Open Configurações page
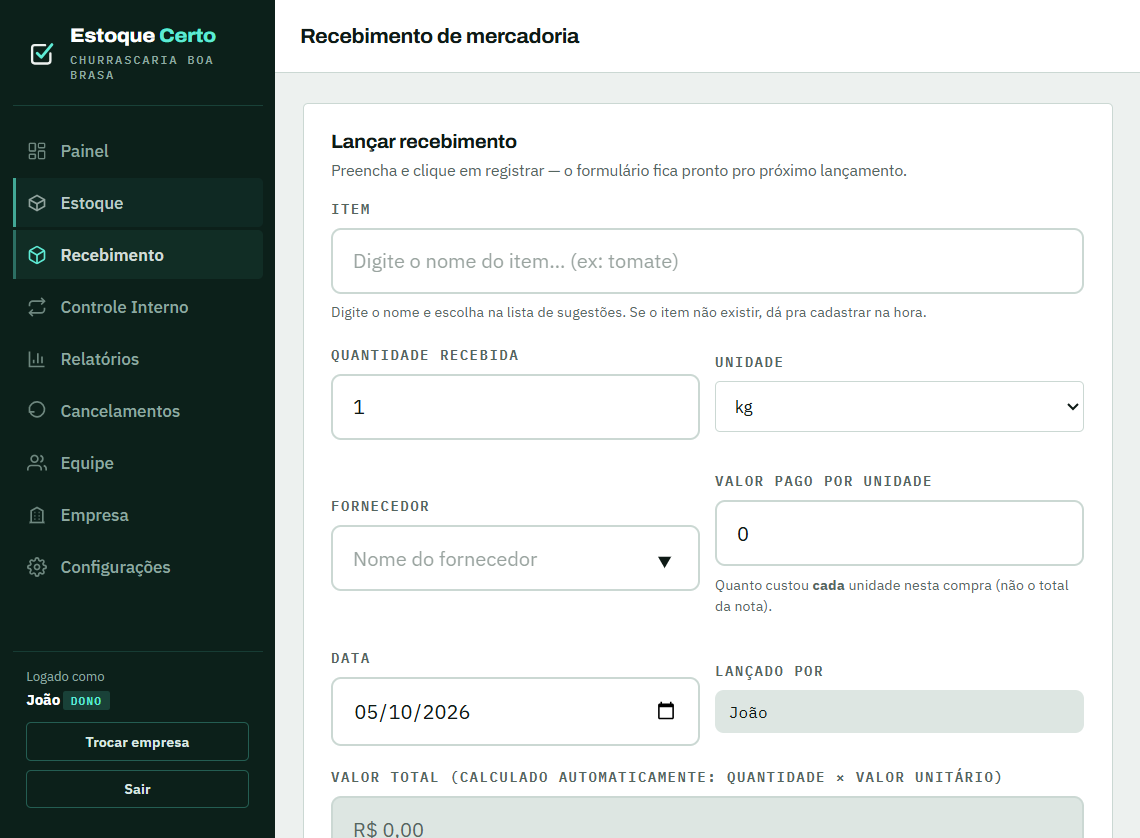Image resolution: width=1140 pixels, height=838 pixels. (x=138, y=567)
